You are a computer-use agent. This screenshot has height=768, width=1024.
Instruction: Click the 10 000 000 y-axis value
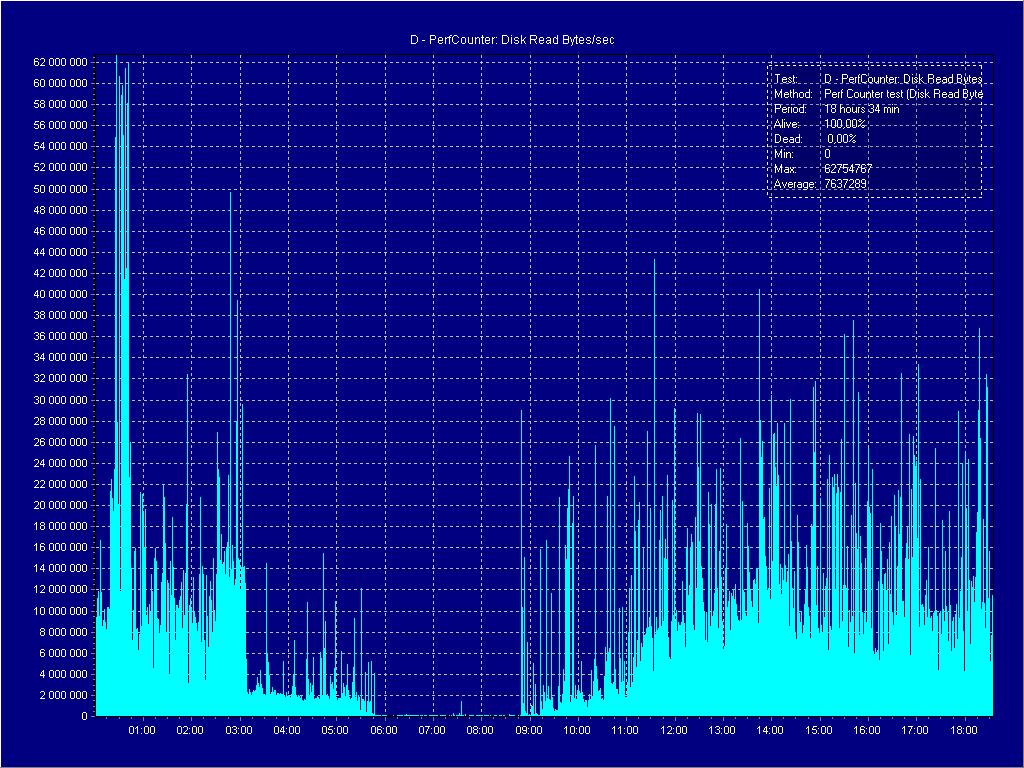point(62,611)
